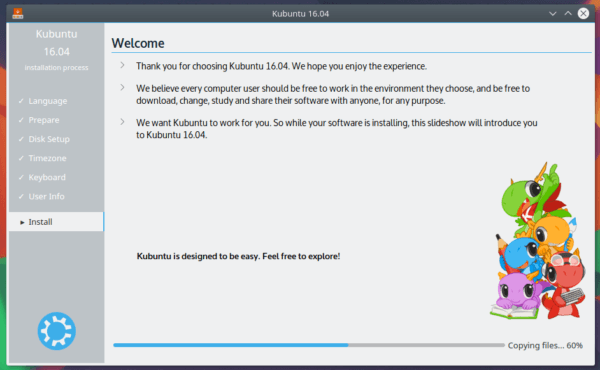Click the Welcome slideshow heading

pyautogui.click(x=138, y=43)
